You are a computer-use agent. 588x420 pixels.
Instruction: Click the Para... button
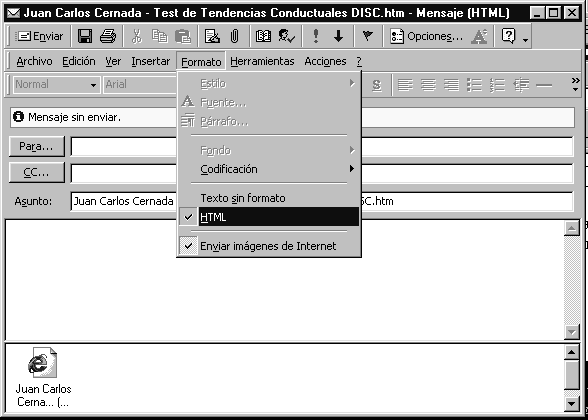(36, 146)
